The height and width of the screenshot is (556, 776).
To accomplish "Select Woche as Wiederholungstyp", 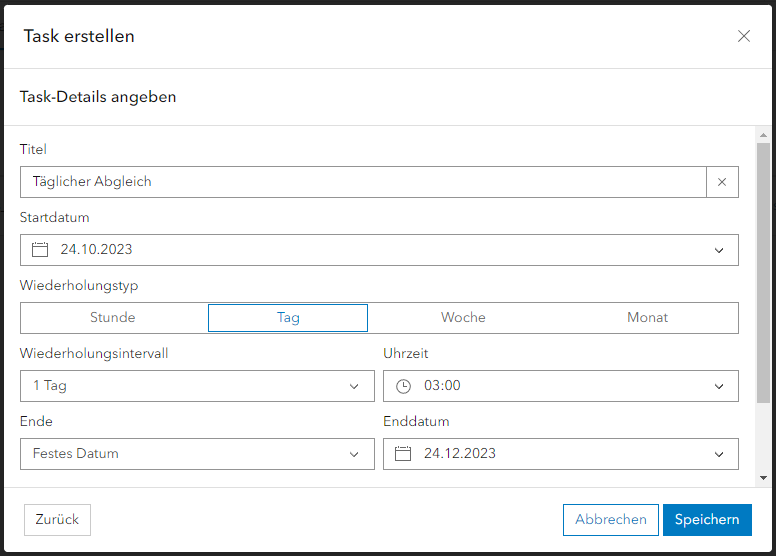I will click(463, 317).
